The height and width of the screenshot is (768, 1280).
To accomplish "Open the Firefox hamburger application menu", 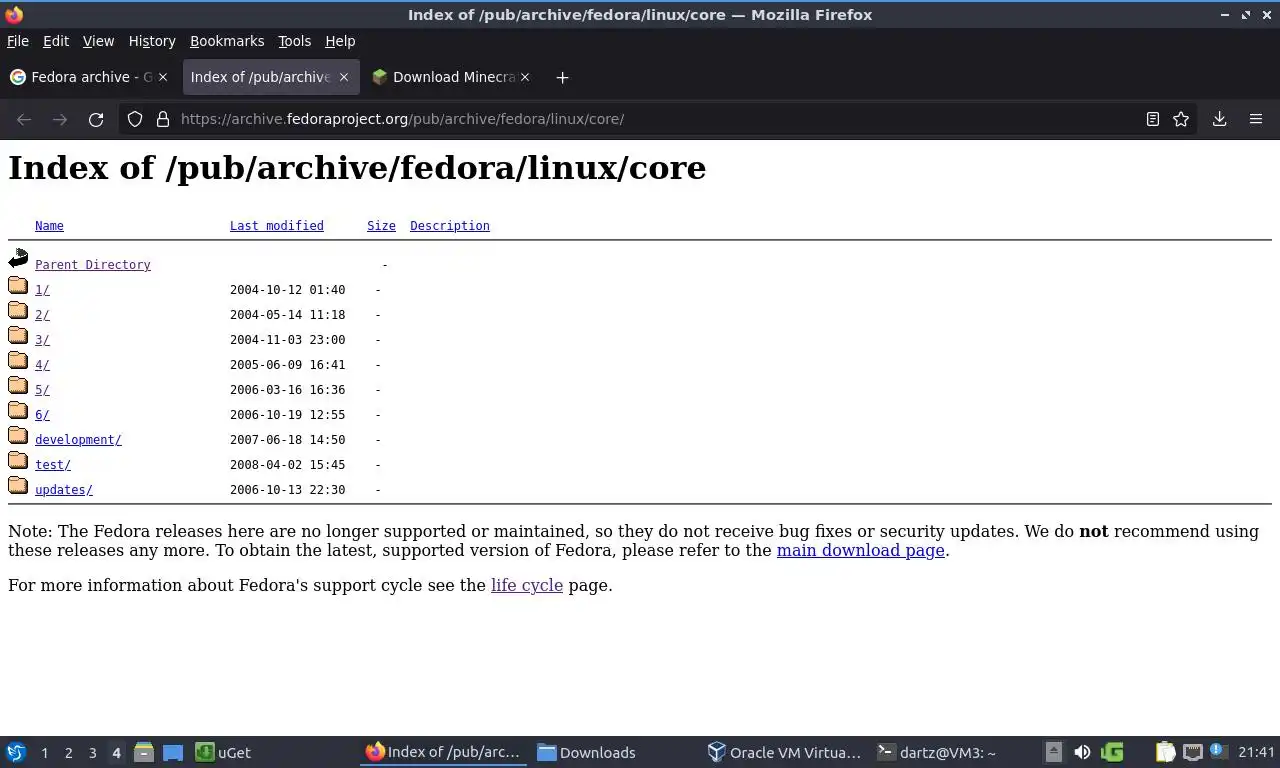I will 1256,119.
